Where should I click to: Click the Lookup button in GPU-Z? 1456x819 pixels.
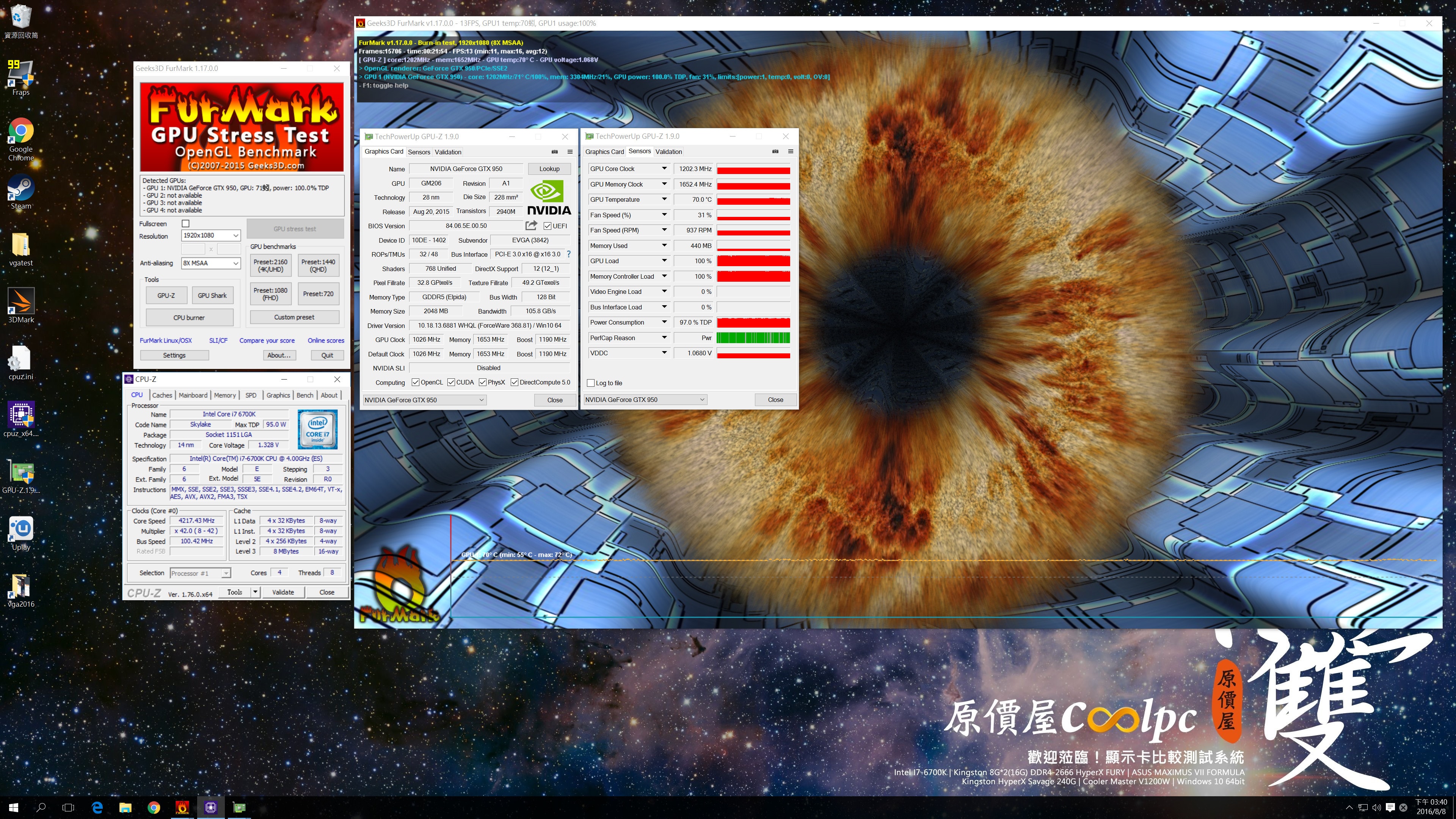[x=549, y=169]
